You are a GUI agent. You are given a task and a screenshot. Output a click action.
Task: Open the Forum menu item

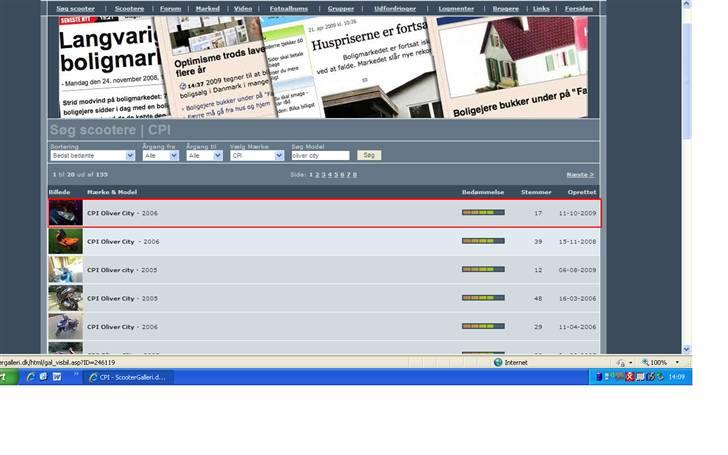point(170,8)
